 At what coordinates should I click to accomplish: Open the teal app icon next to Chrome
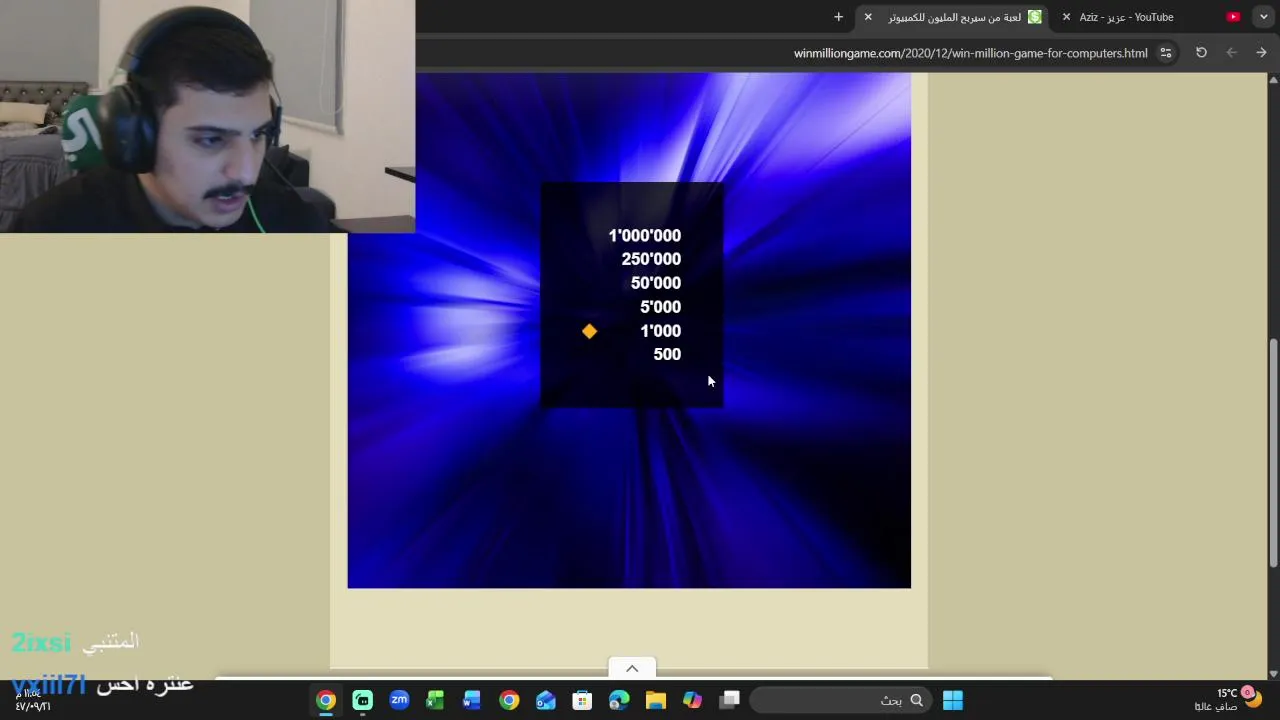click(x=362, y=700)
